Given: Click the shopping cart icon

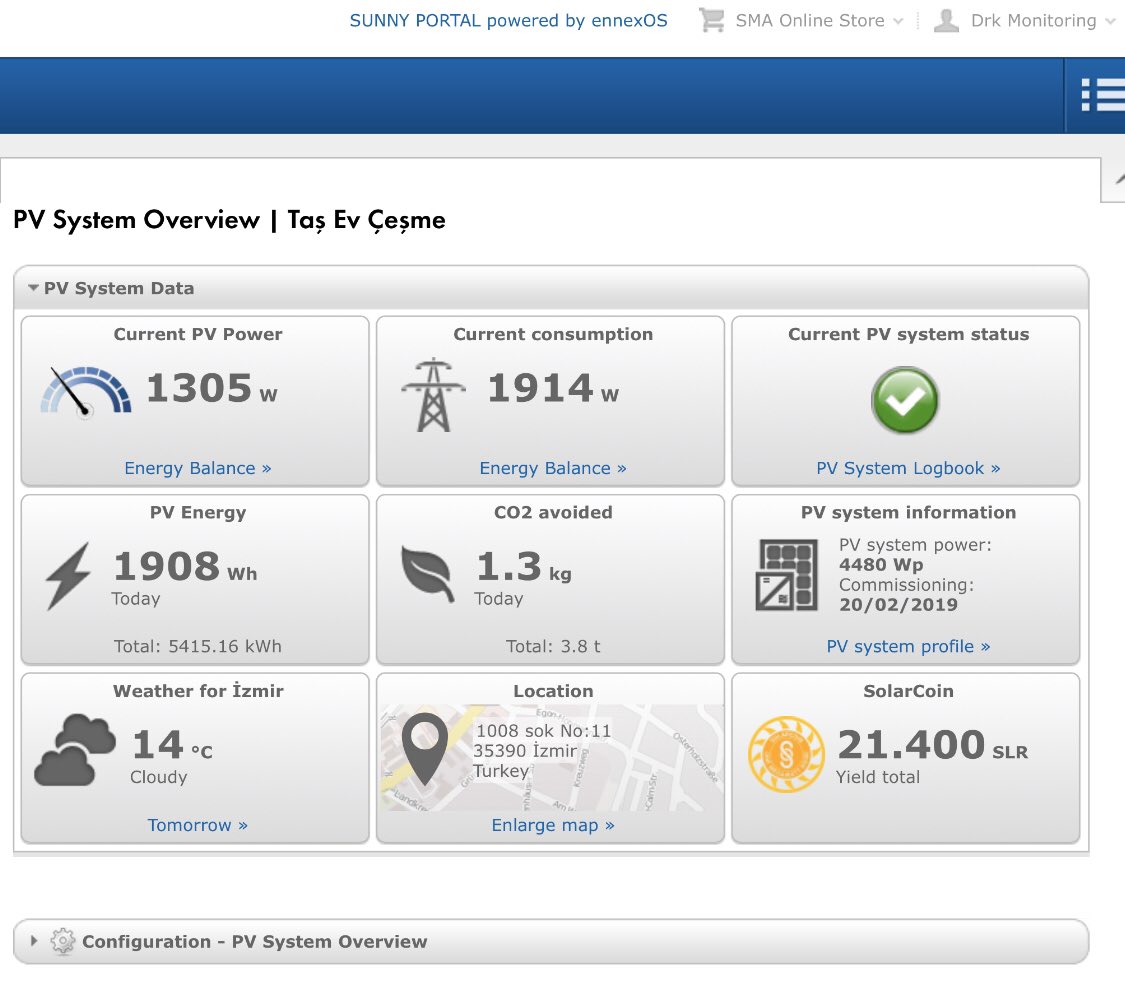Looking at the screenshot, I should (712, 20).
